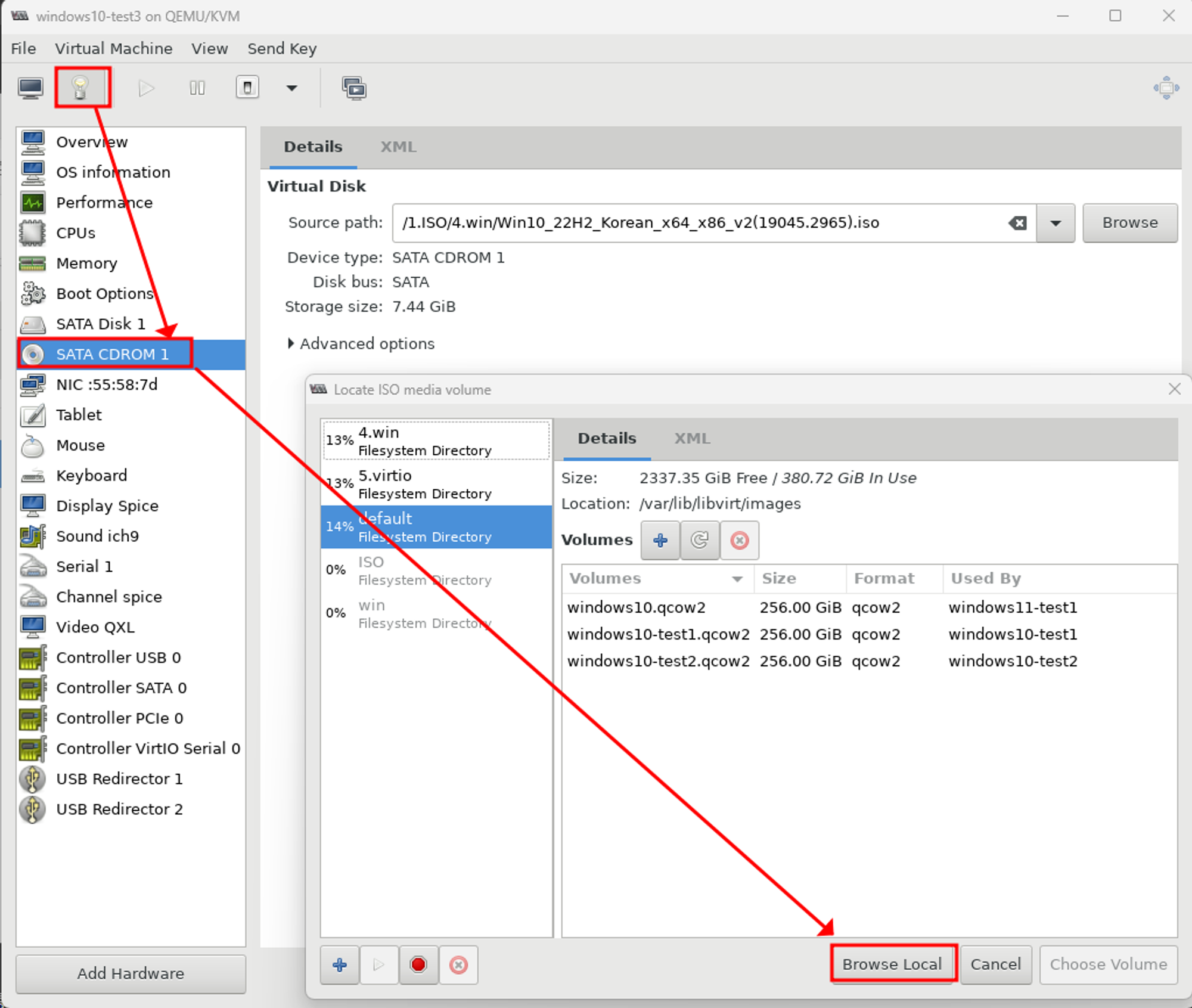Click the stop pool red circle icon
Image resolution: width=1192 pixels, height=1008 pixels.
click(x=418, y=964)
